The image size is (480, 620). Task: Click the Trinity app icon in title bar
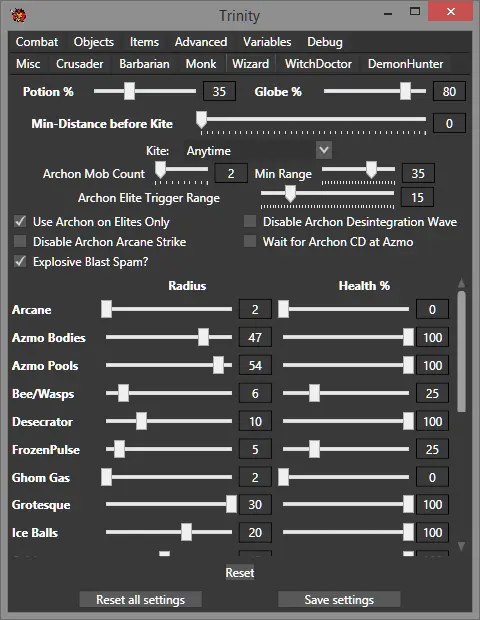coord(18,15)
